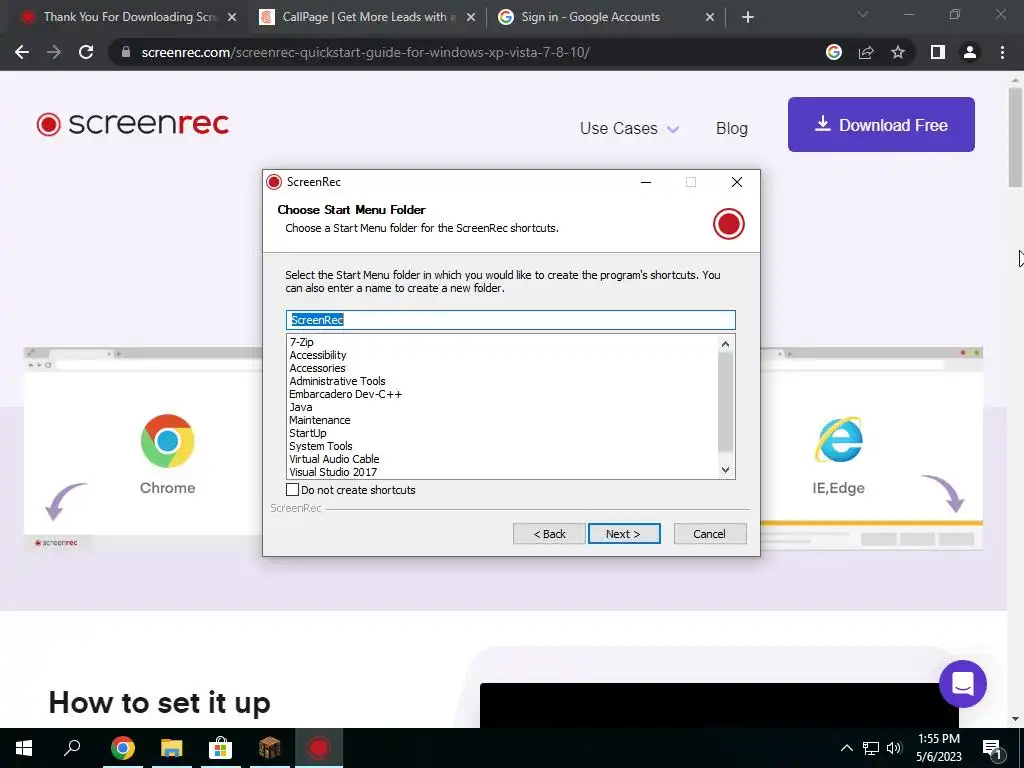Click the page vertical scrollbar thumb
Image resolution: width=1024 pixels, height=768 pixels.
coord(1015,137)
